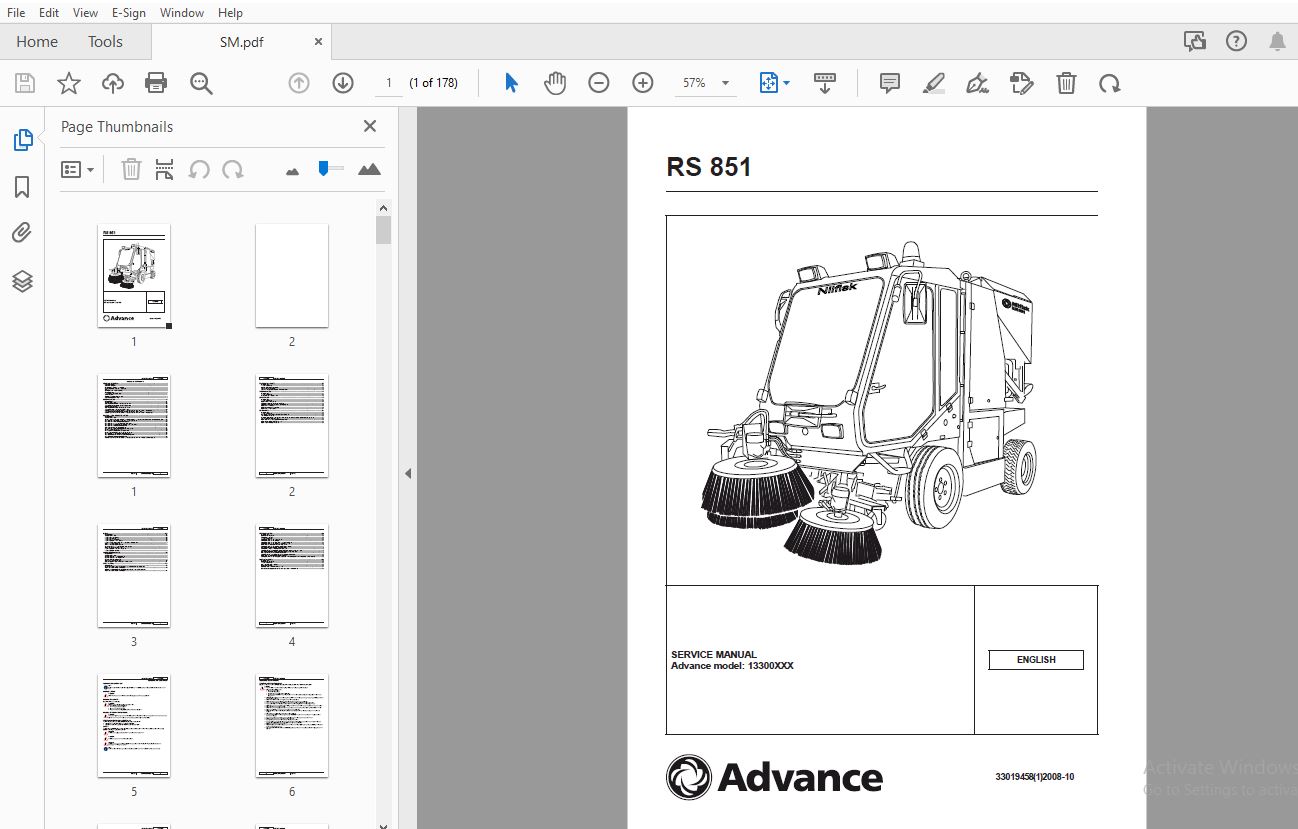Select the cover page thumbnail 1
This screenshot has height=829, width=1298.
(134, 275)
